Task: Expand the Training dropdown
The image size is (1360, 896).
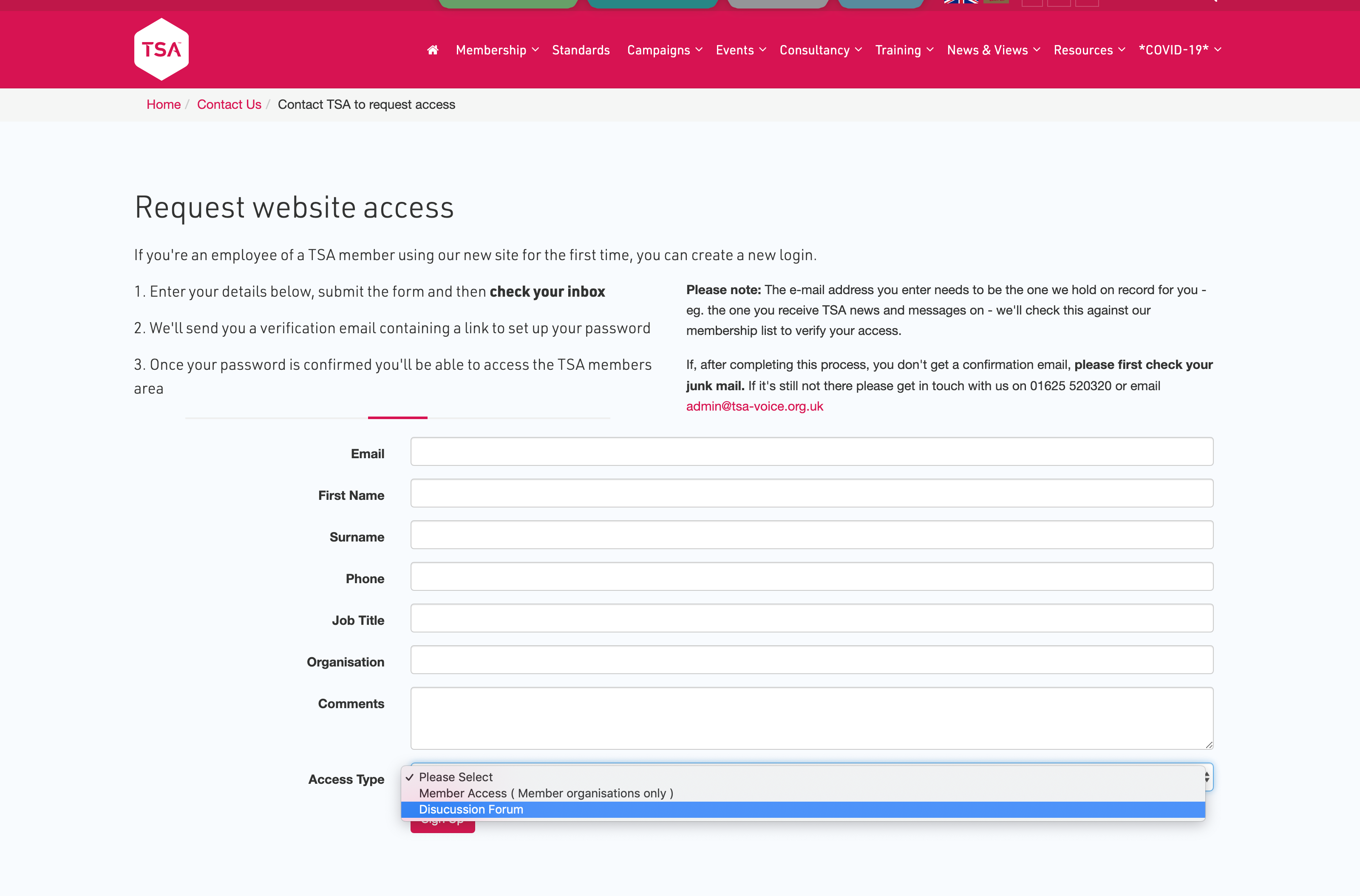Action: (904, 50)
